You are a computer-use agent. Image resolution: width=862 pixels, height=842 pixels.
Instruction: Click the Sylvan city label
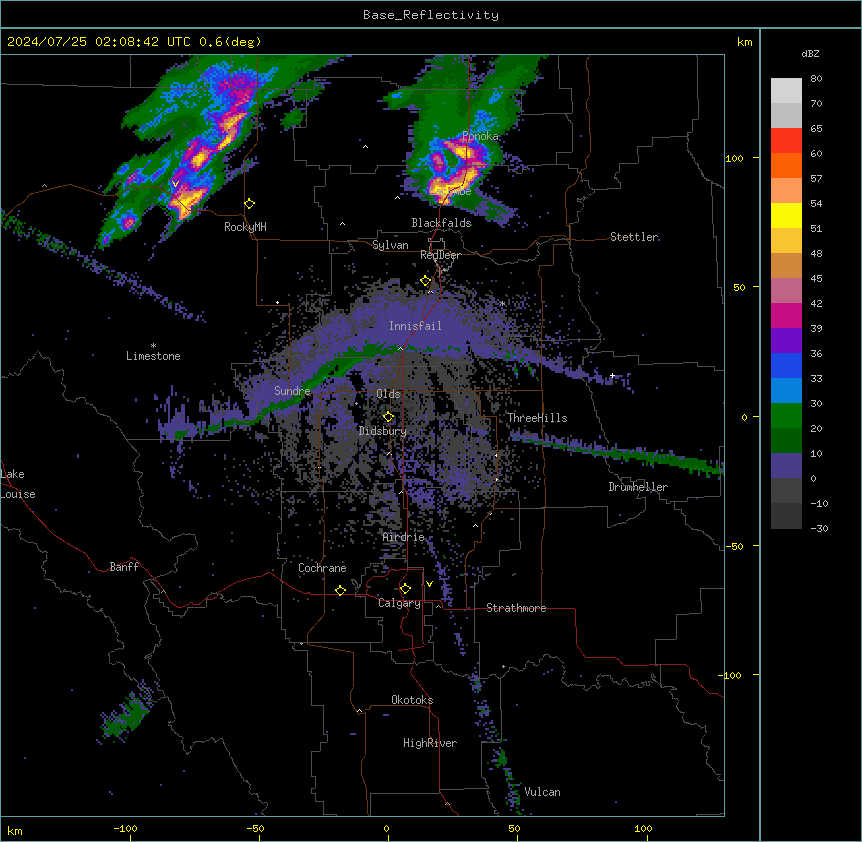coord(390,245)
